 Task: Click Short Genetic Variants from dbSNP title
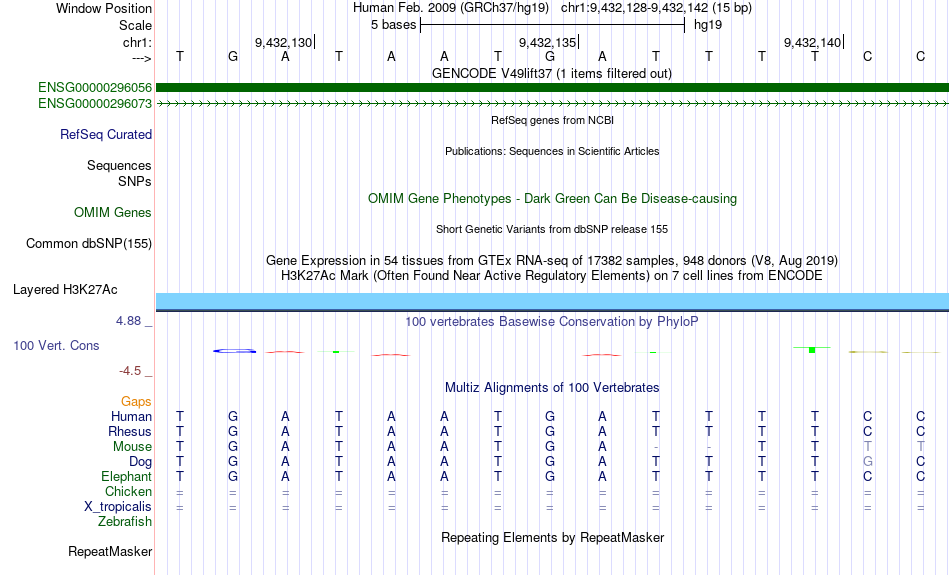pyautogui.click(x=552, y=229)
